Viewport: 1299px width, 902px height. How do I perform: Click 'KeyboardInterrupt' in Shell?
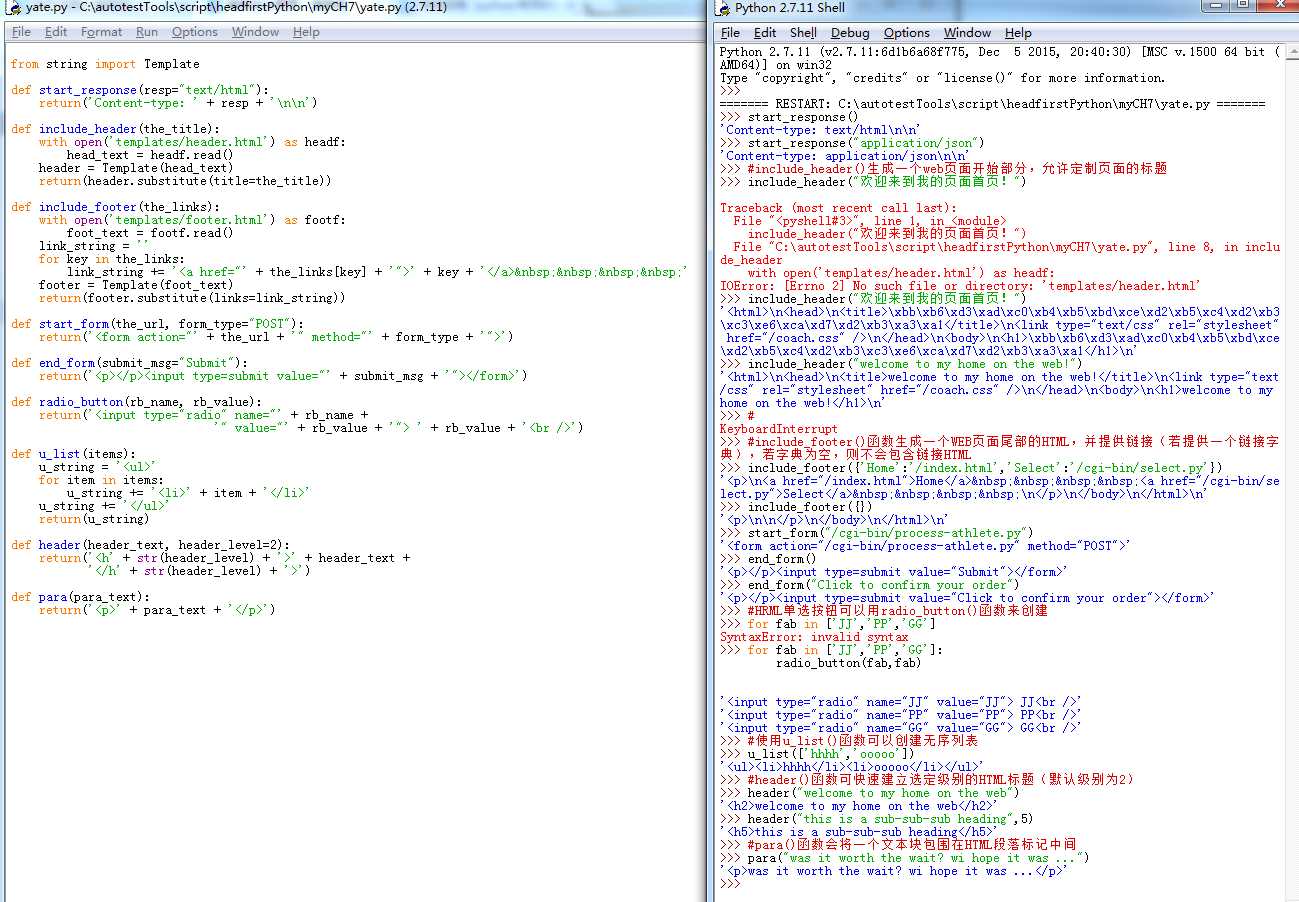click(x=779, y=429)
